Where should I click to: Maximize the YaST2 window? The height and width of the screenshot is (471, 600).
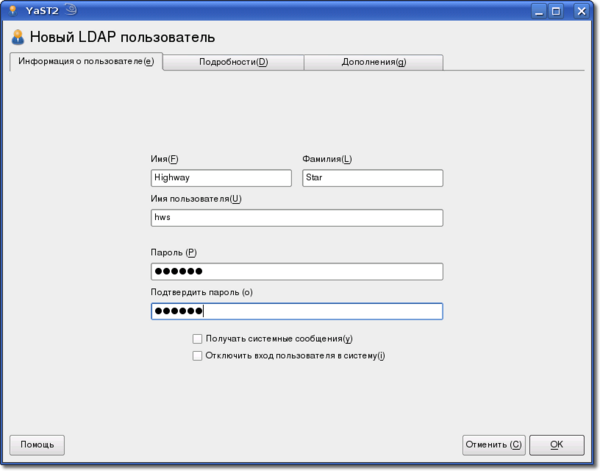click(x=556, y=10)
